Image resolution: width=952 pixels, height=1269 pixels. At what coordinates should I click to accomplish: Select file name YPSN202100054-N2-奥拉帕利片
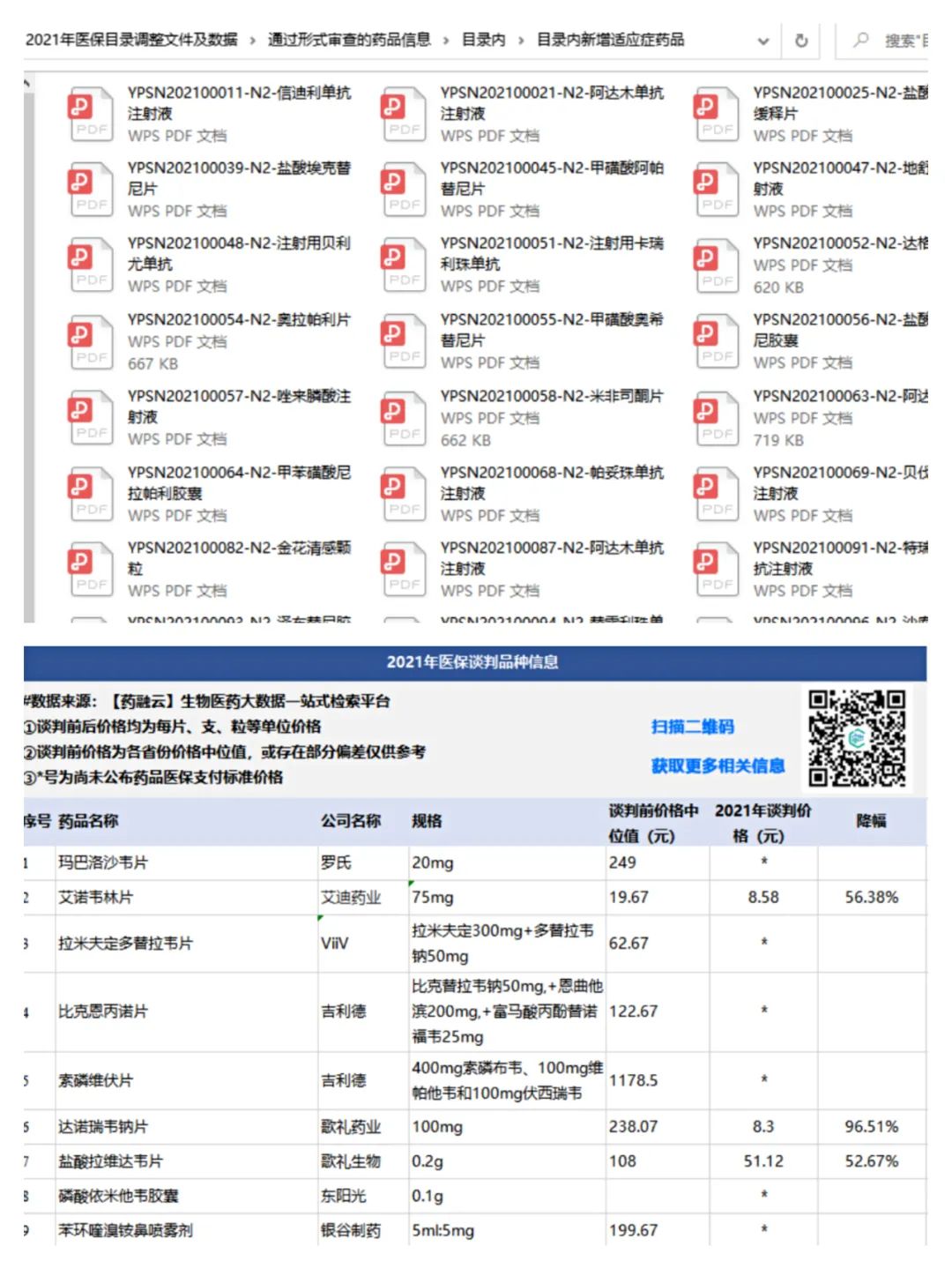pos(239,320)
